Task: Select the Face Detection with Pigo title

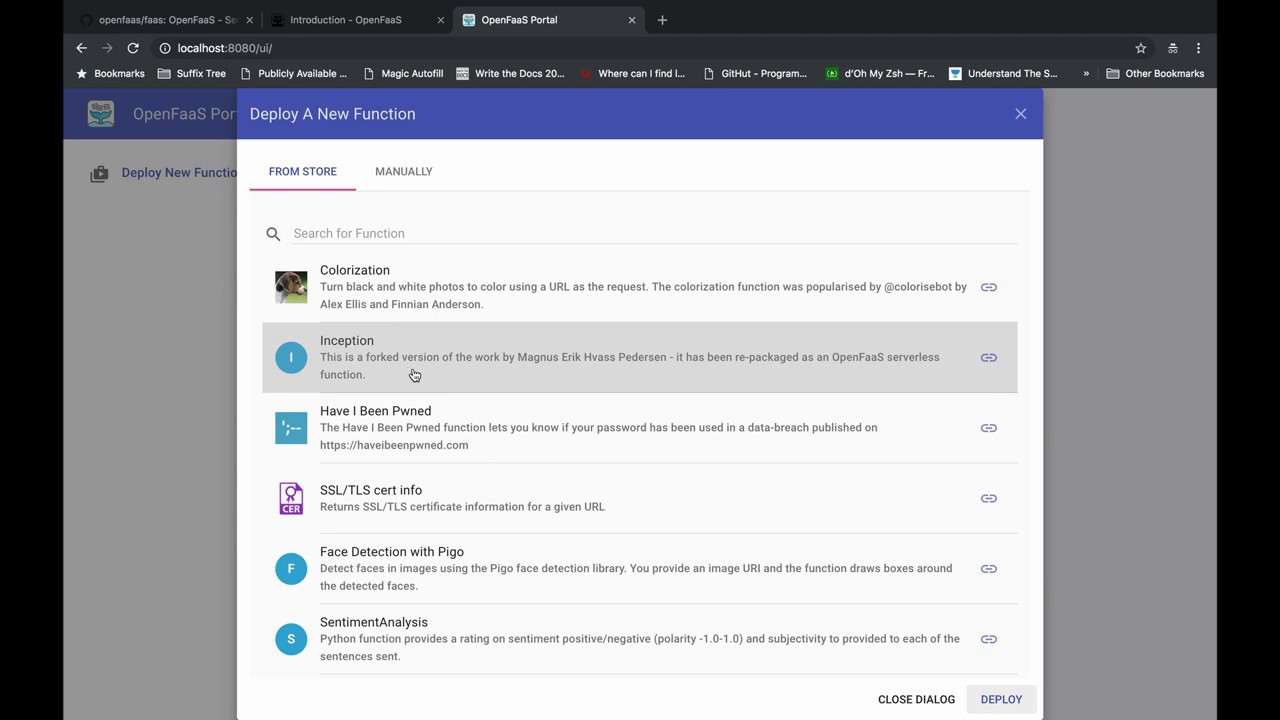Action: coord(392,552)
